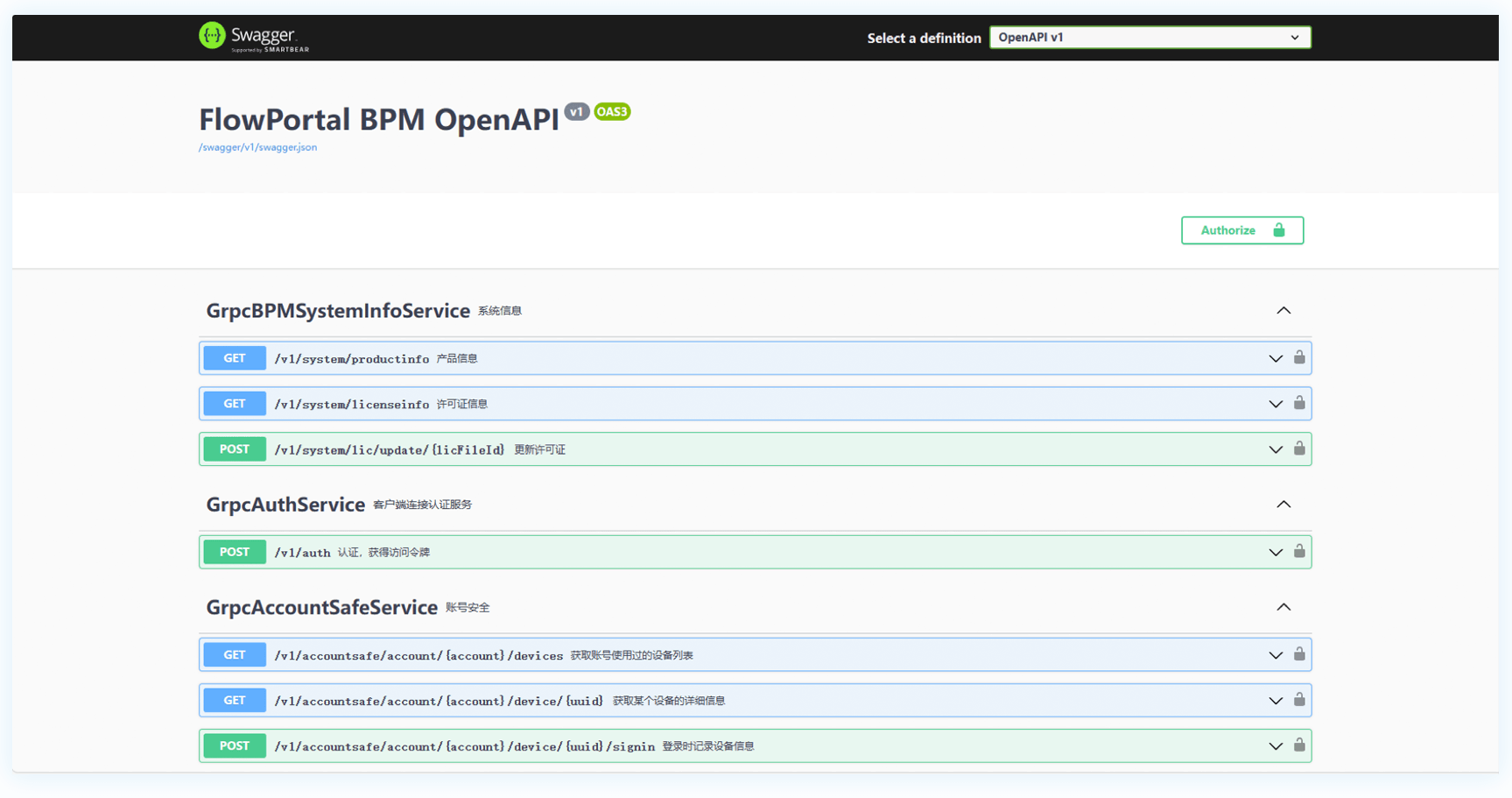
Task: Expand the lic/update/{licFileId} operation chevron
Action: 1276,449
